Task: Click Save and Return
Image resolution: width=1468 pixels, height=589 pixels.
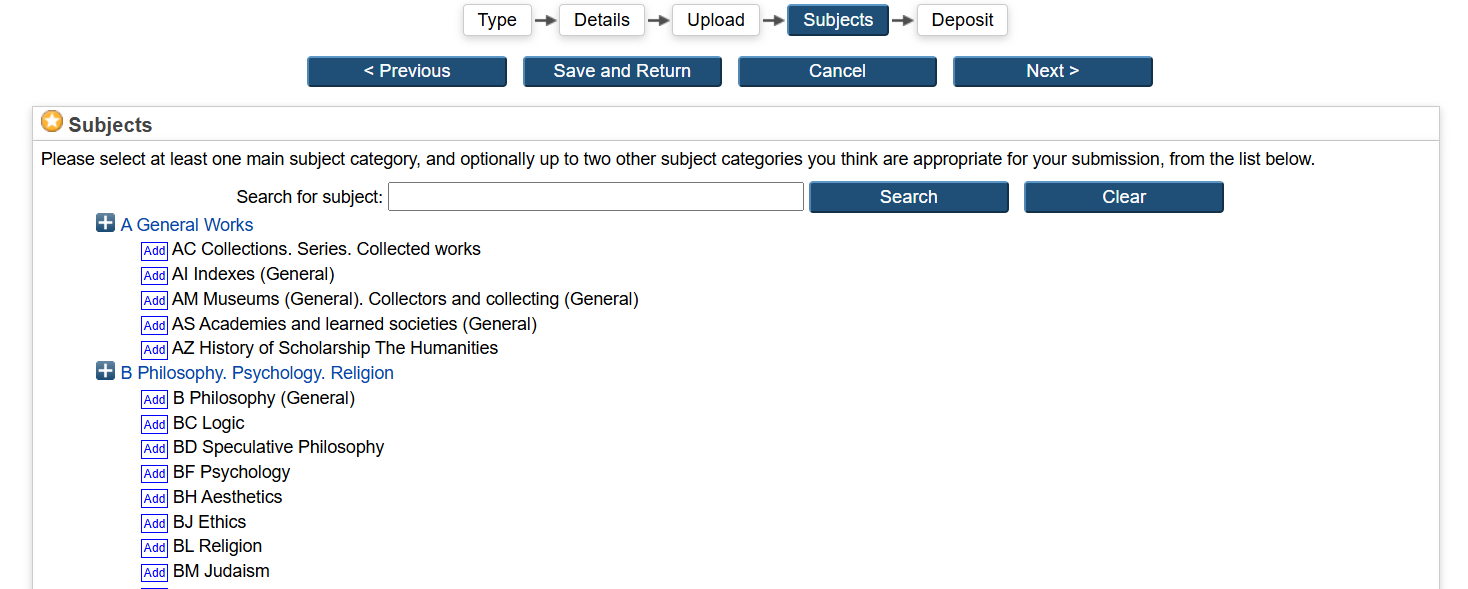Action: pyautogui.click(x=622, y=71)
